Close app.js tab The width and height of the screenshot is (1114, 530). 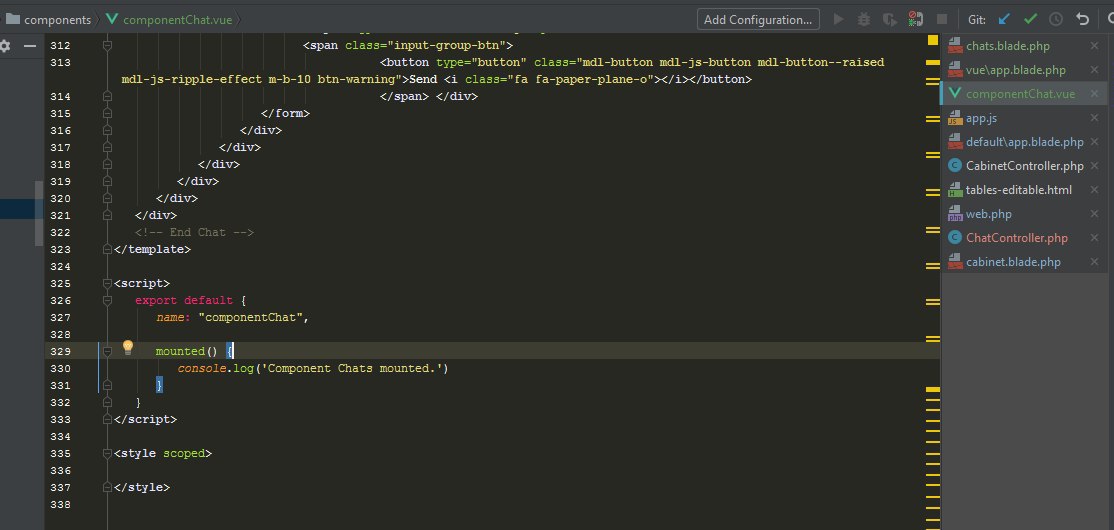1094,118
